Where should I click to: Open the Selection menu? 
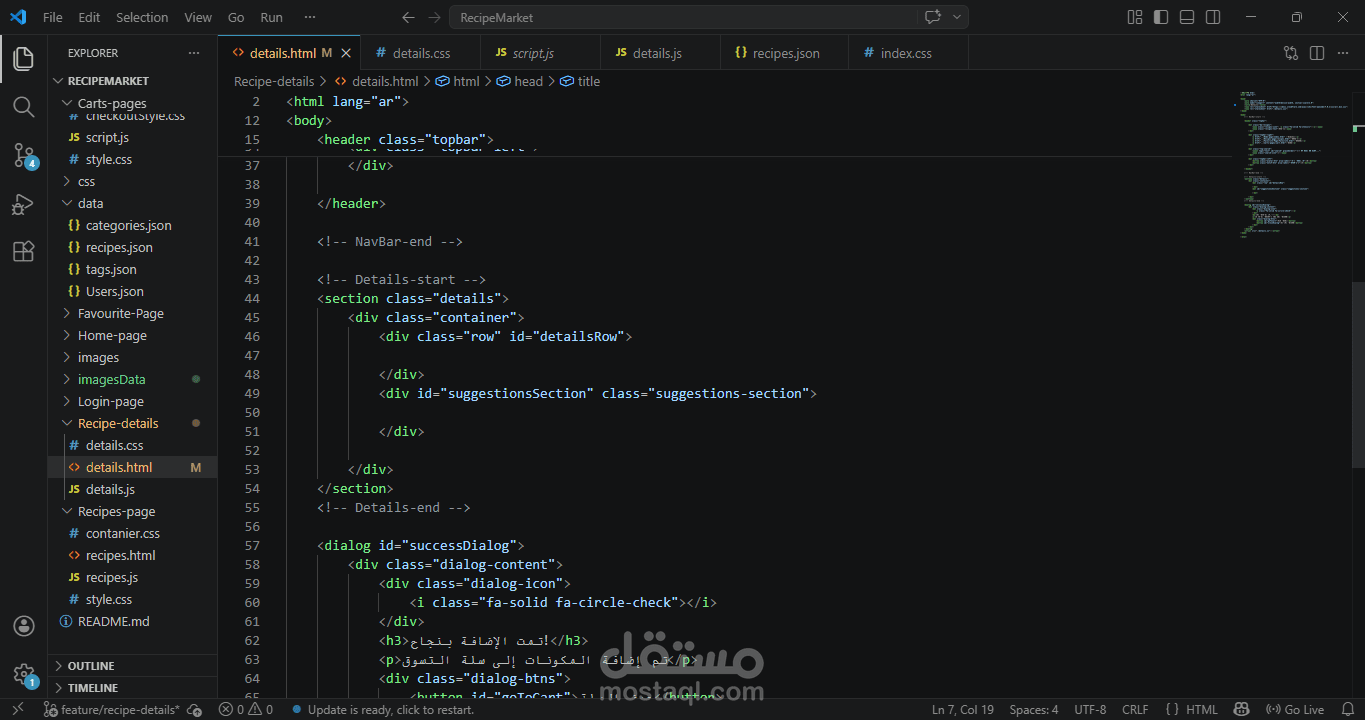coord(142,17)
